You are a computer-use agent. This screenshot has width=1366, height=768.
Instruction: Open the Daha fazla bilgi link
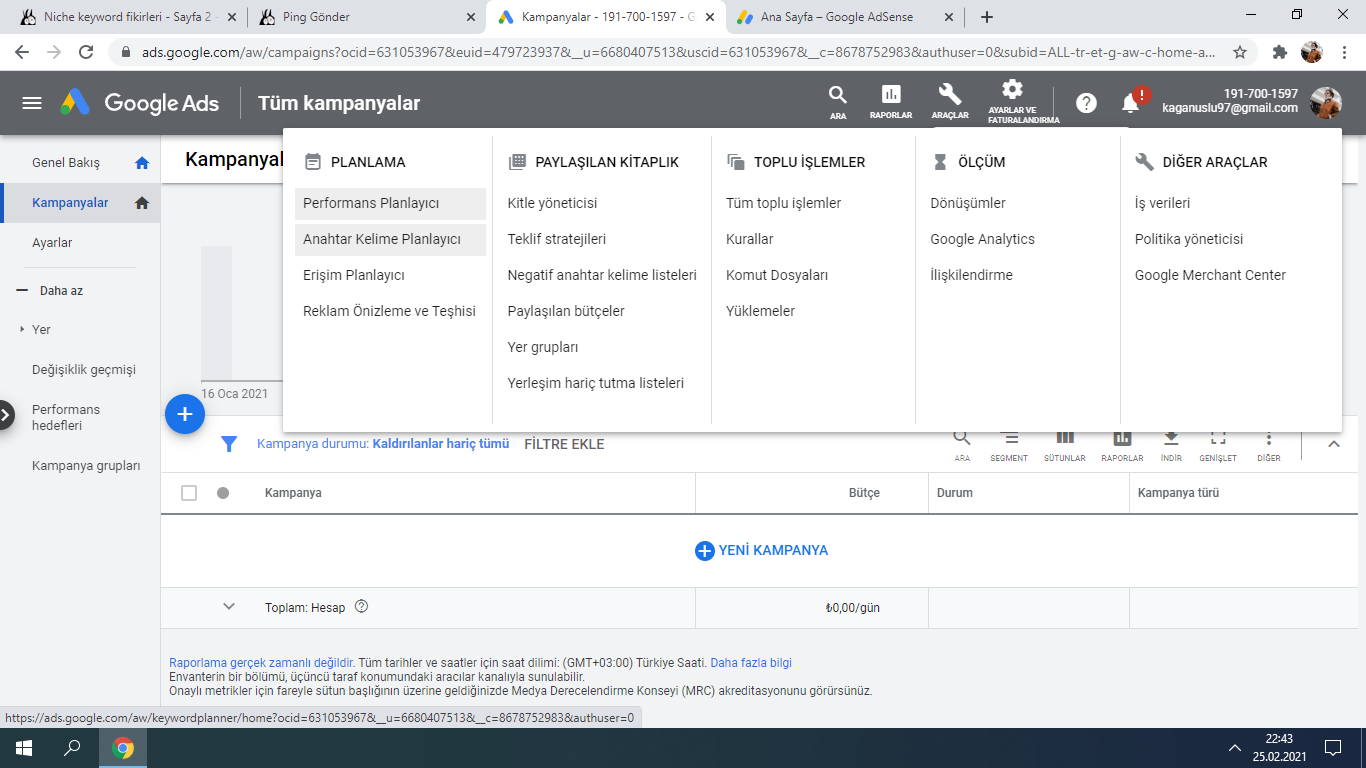click(751, 663)
